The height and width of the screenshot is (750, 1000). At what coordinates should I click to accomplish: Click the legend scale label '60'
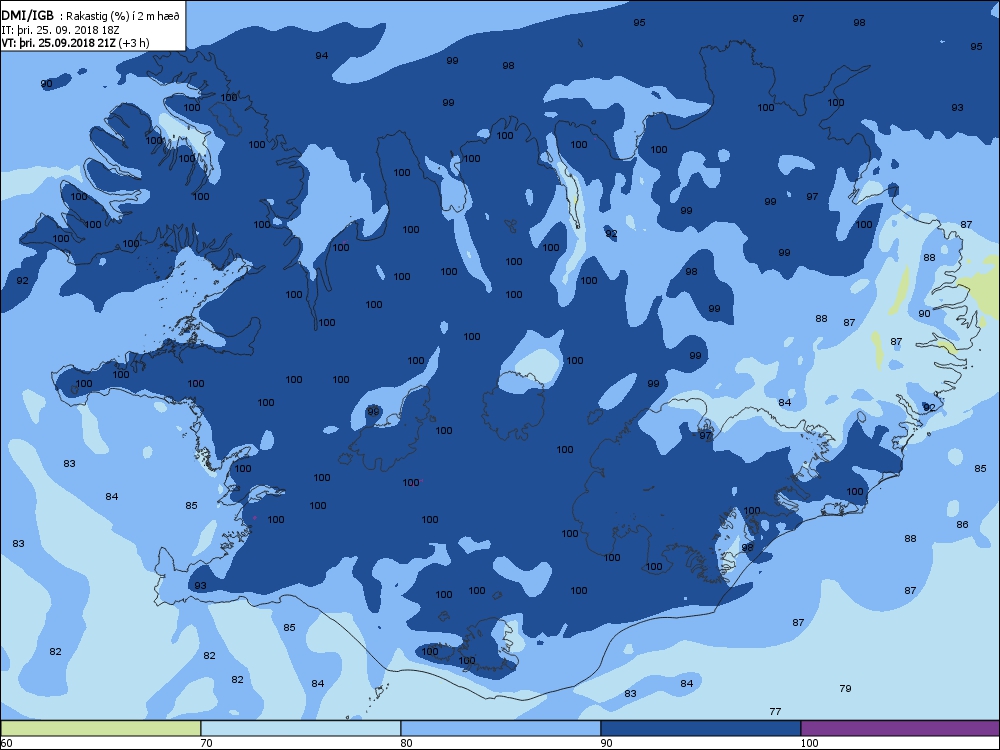(6, 742)
